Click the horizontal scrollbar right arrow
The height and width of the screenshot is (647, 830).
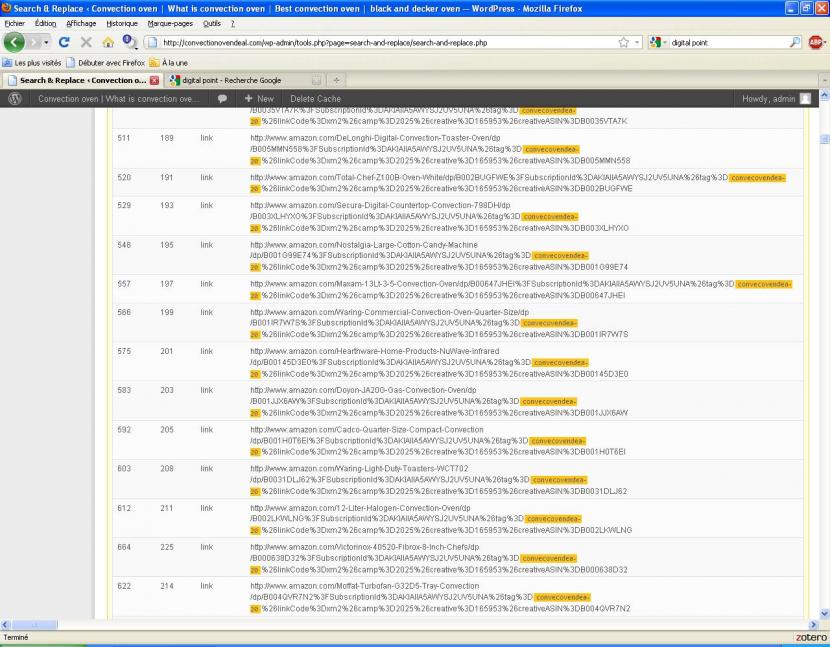[x=814, y=625]
